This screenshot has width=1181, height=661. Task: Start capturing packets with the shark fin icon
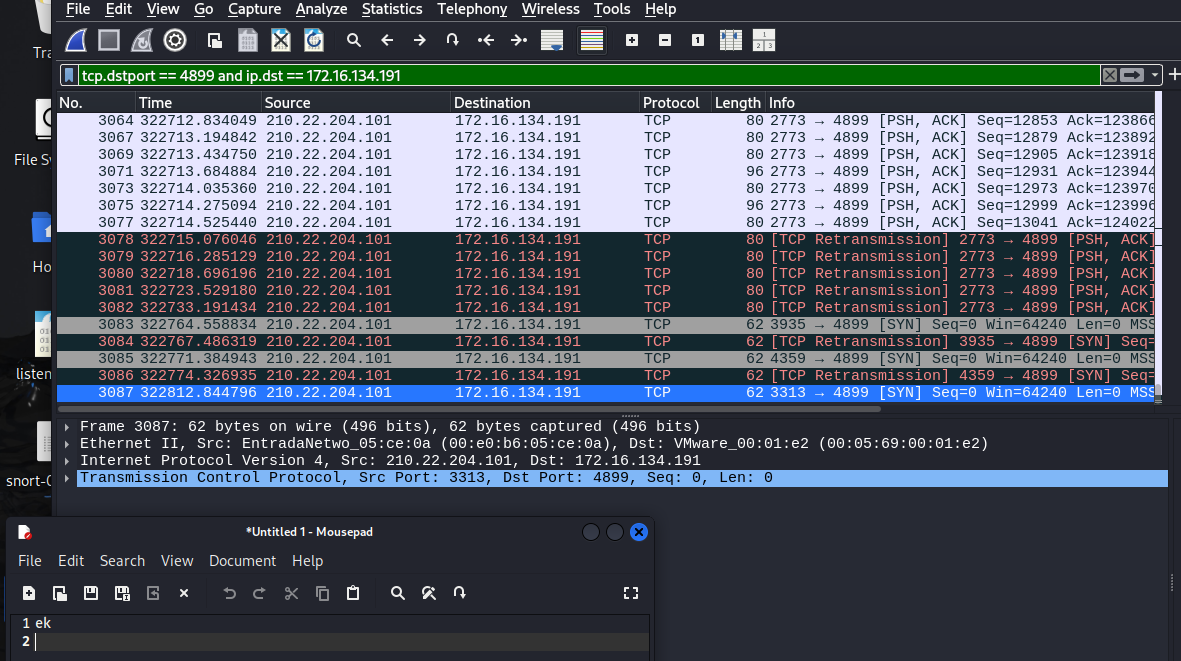[76, 41]
